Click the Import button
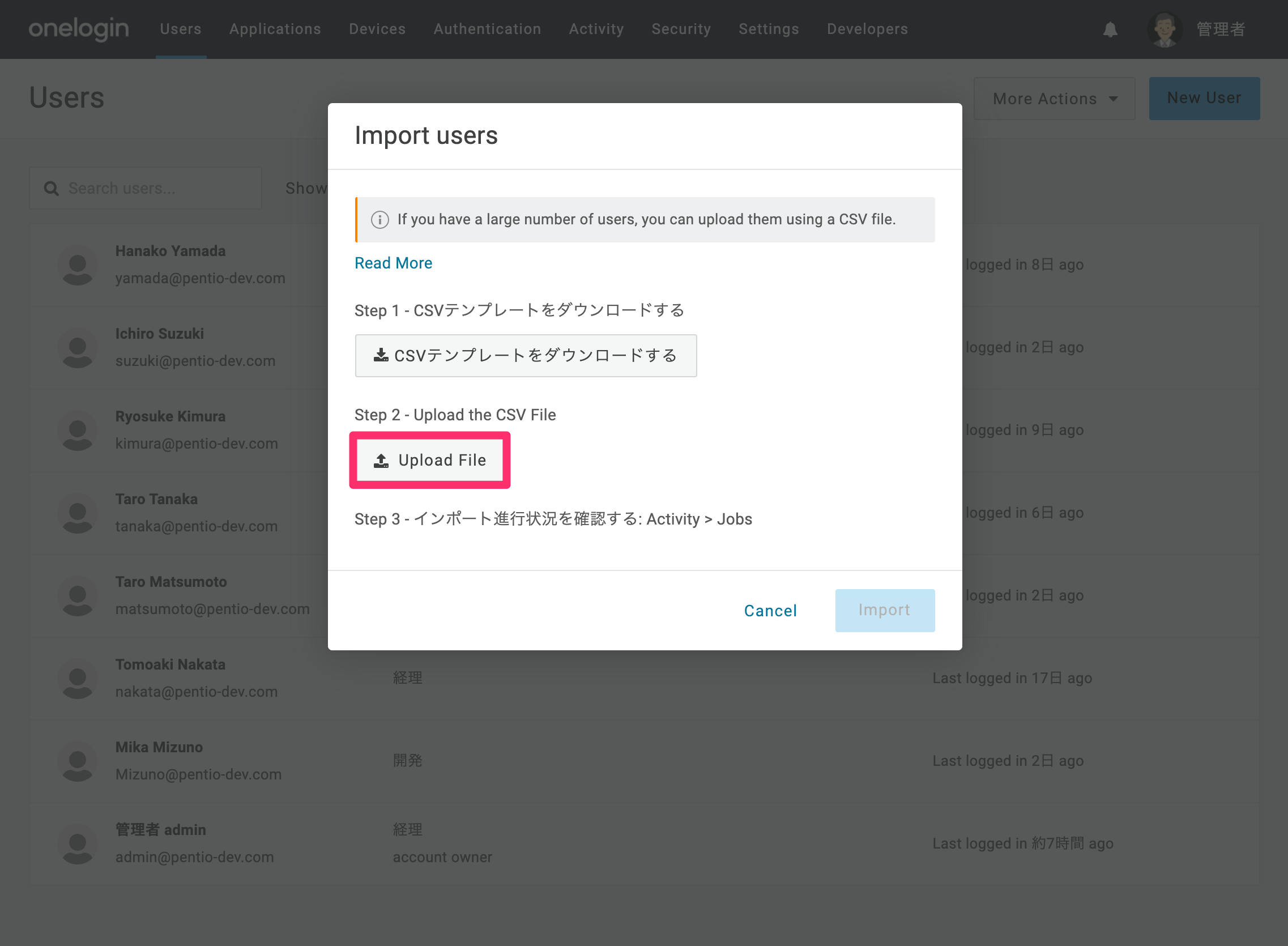The image size is (1288, 946). click(x=884, y=611)
